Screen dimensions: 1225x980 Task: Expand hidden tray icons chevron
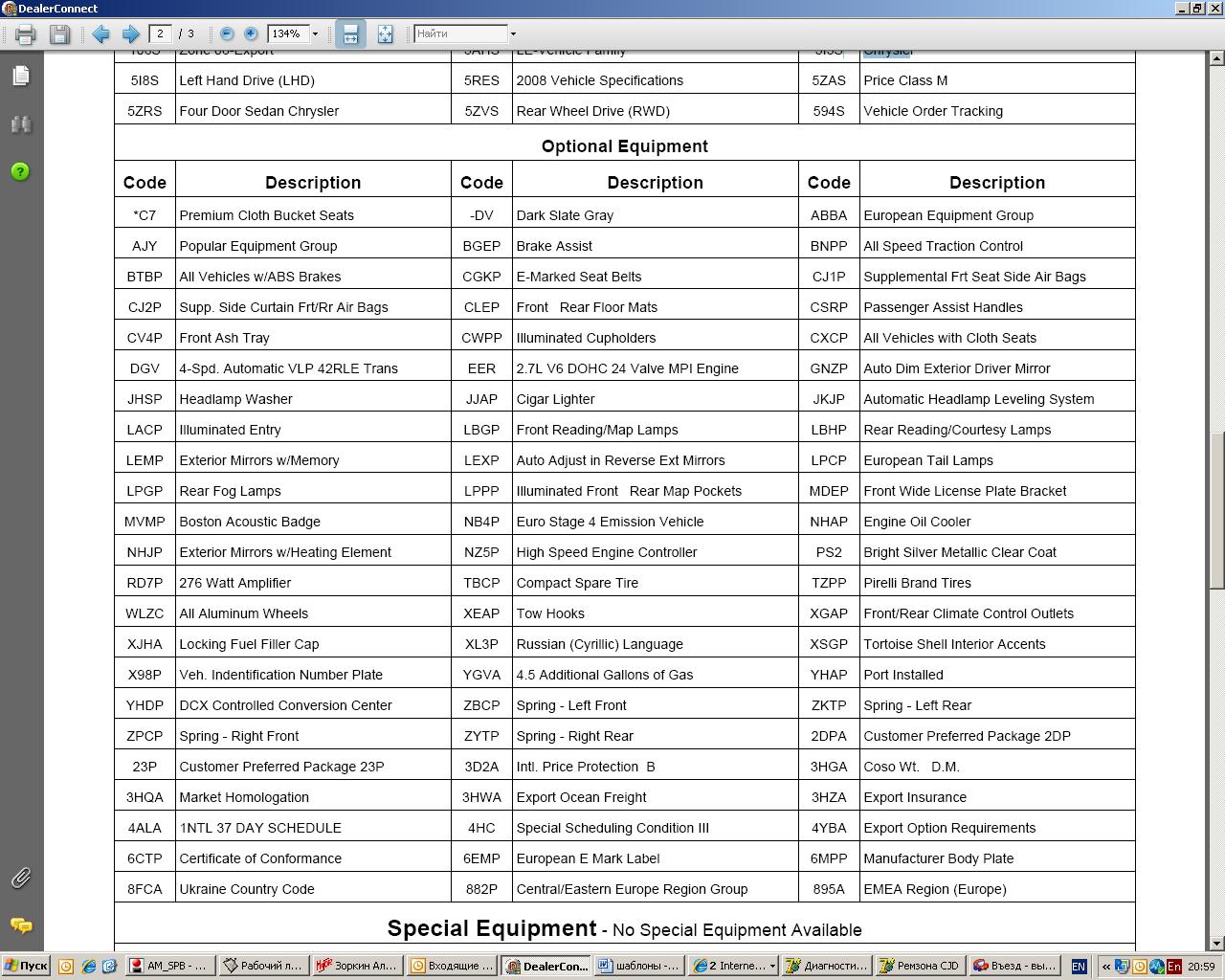coord(1104,967)
